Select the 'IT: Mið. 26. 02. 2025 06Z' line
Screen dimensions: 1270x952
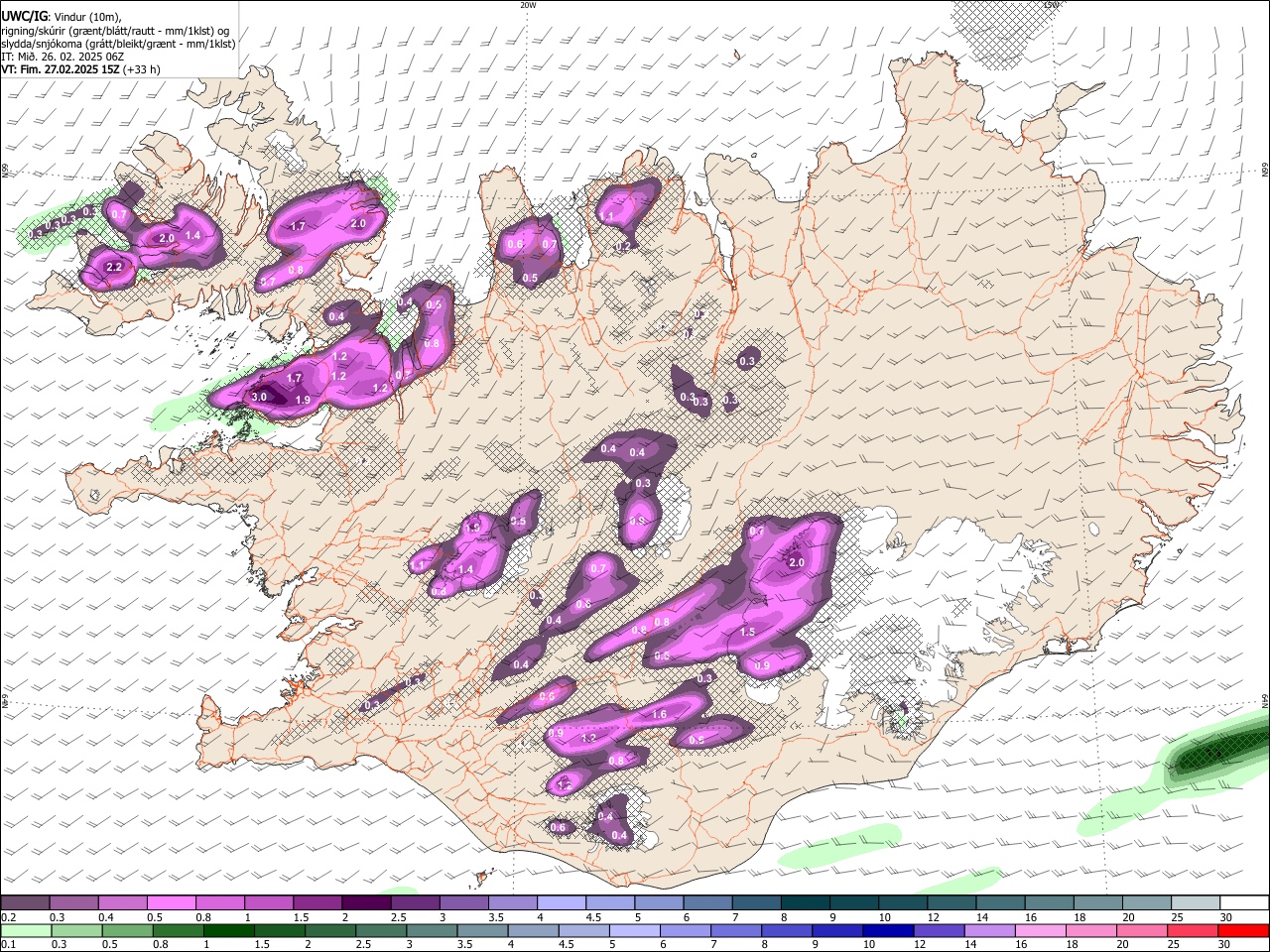[x=62, y=57]
